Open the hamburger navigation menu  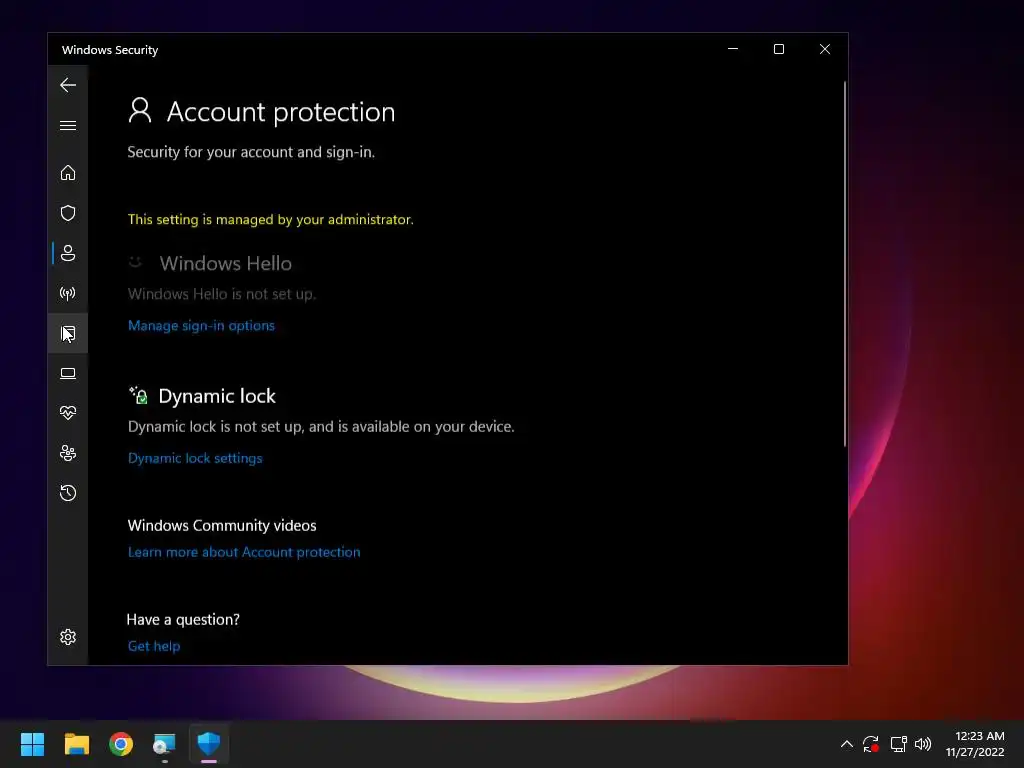[x=68, y=125]
